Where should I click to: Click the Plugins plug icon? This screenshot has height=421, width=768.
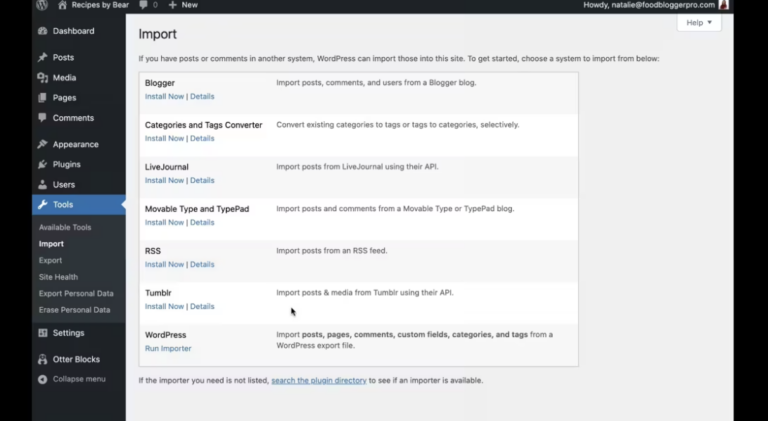43,164
